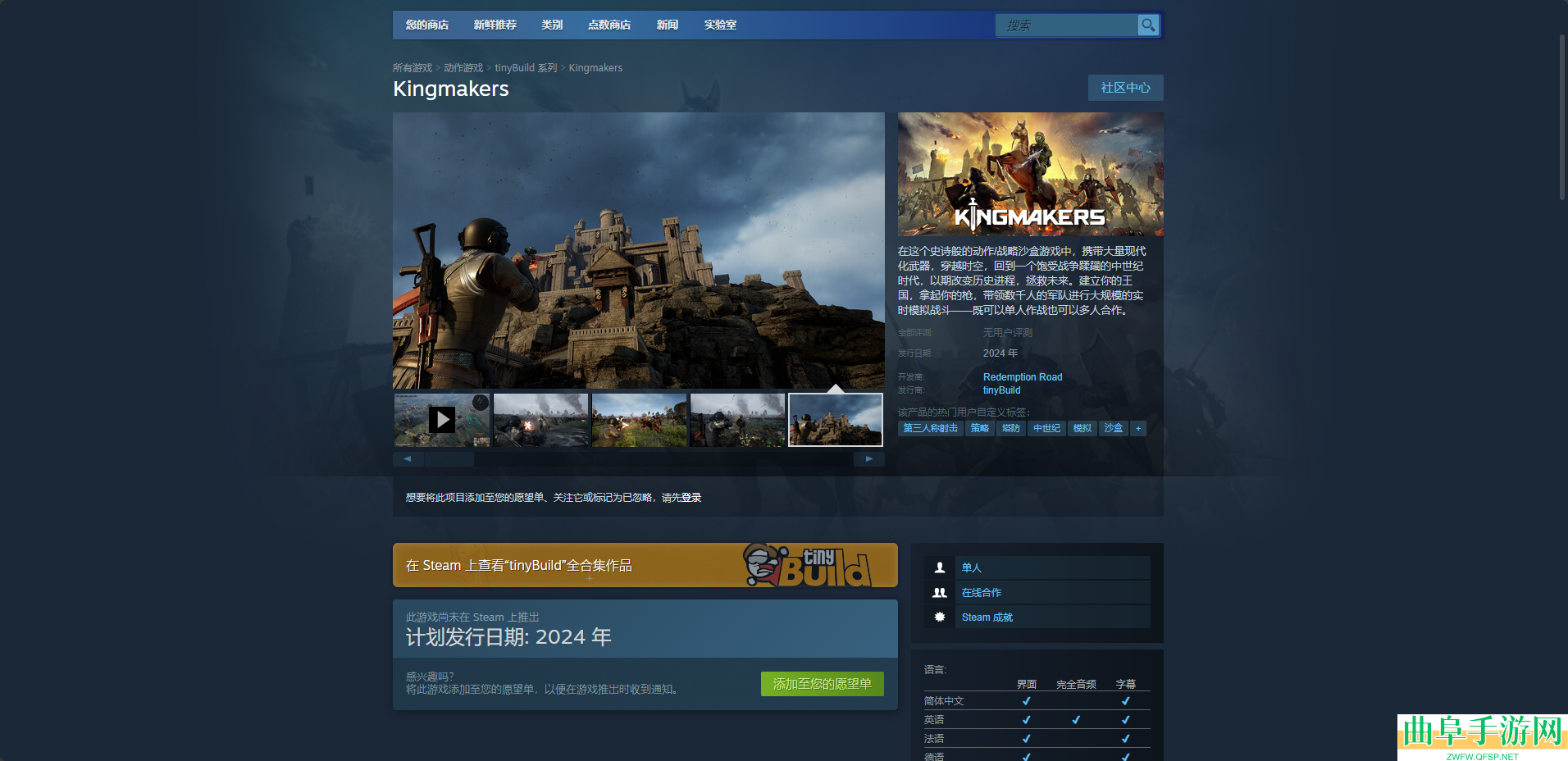Open the 您的商店 menu
This screenshot has width=1568, height=761.
pyautogui.click(x=427, y=25)
